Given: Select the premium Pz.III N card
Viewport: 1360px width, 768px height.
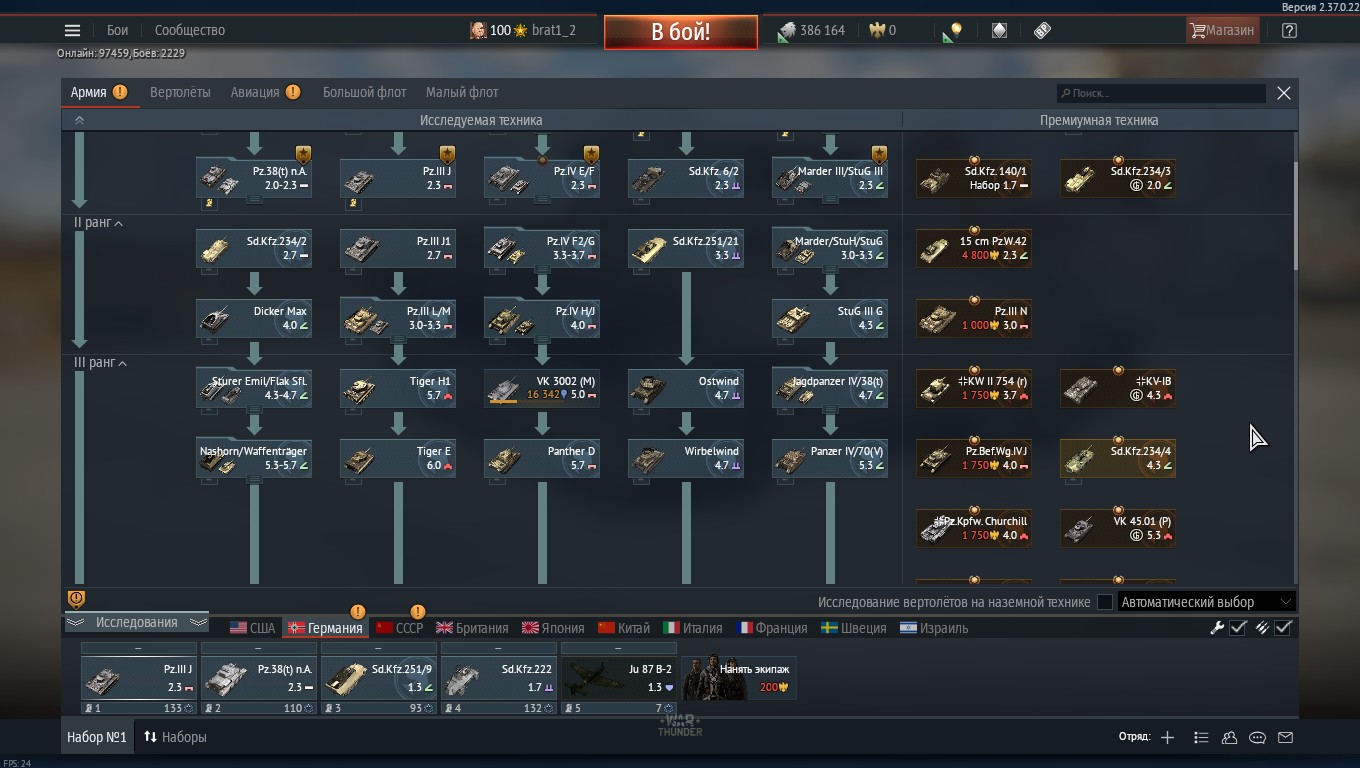Looking at the screenshot, I should click(974, 318).
